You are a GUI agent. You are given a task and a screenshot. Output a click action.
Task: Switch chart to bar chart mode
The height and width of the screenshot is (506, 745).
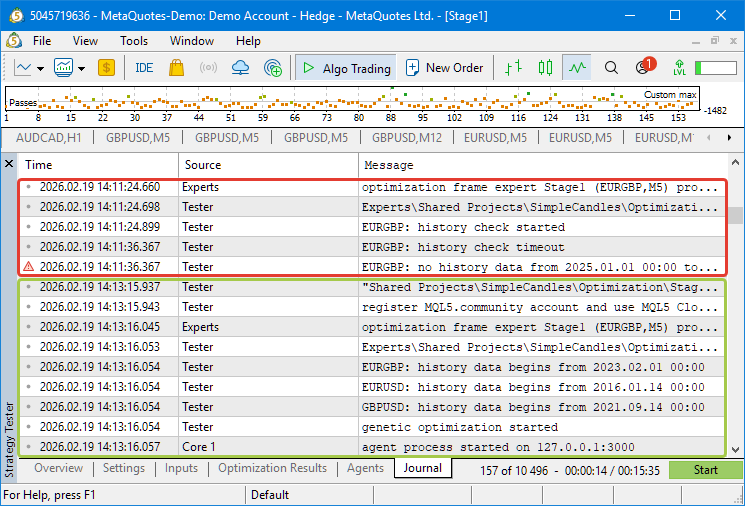click(x=513, y=68)
